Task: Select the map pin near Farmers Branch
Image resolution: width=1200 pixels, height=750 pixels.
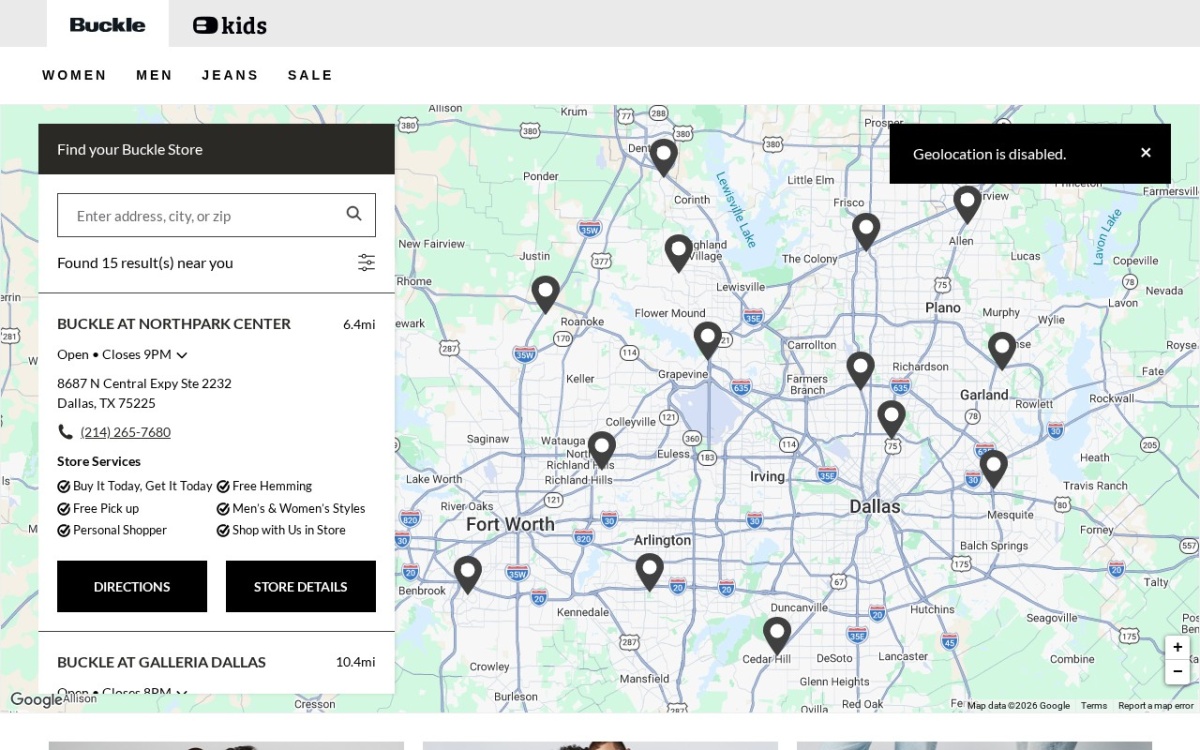Action: click(x=861, y=370)
